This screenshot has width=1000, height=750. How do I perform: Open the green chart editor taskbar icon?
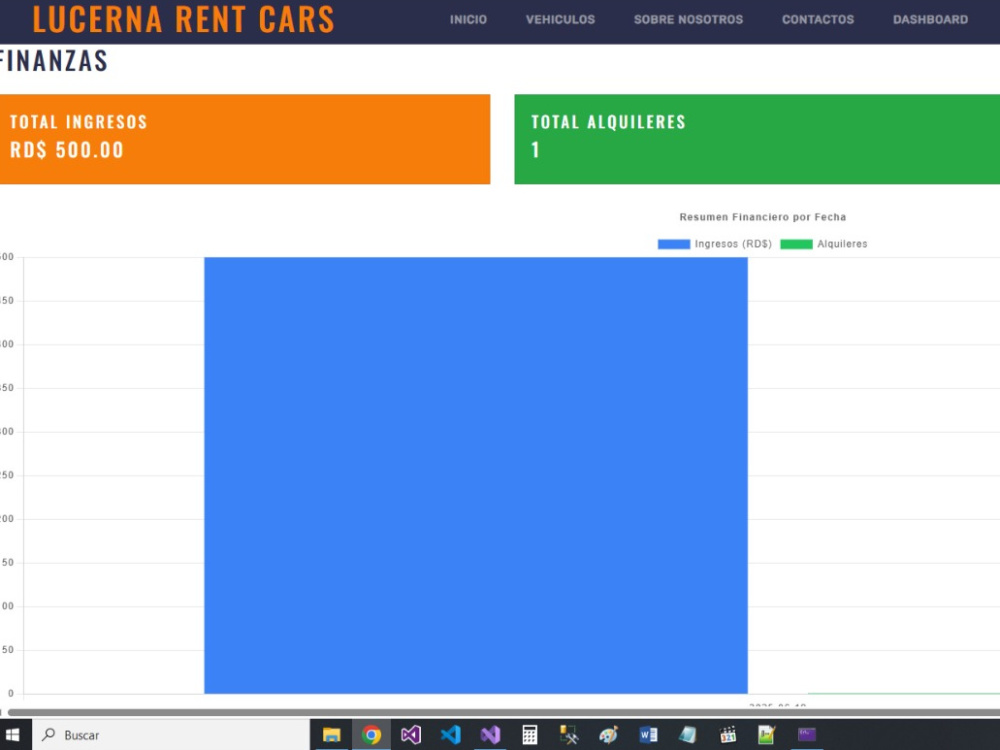click(767, 735)
